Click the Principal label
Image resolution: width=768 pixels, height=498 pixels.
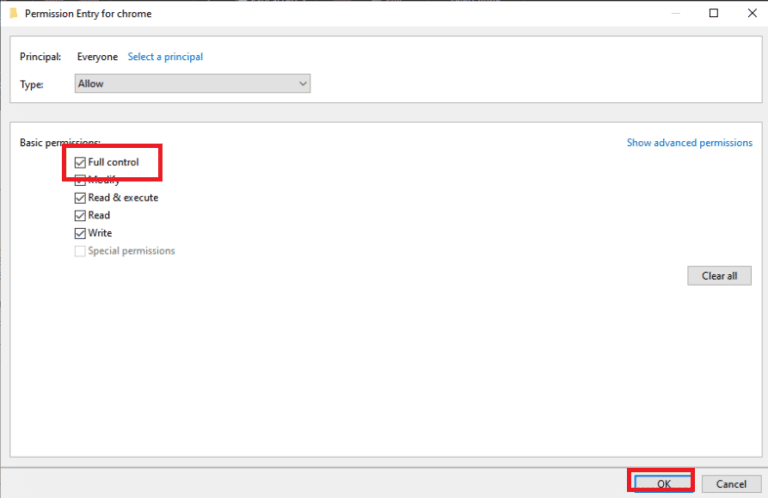point(41,57)
